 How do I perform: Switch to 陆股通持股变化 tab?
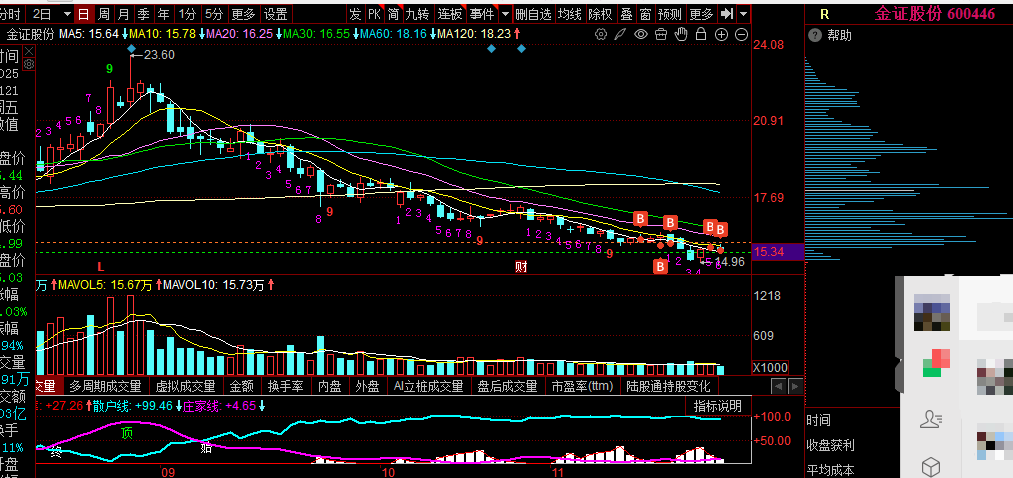pos(669,386)
